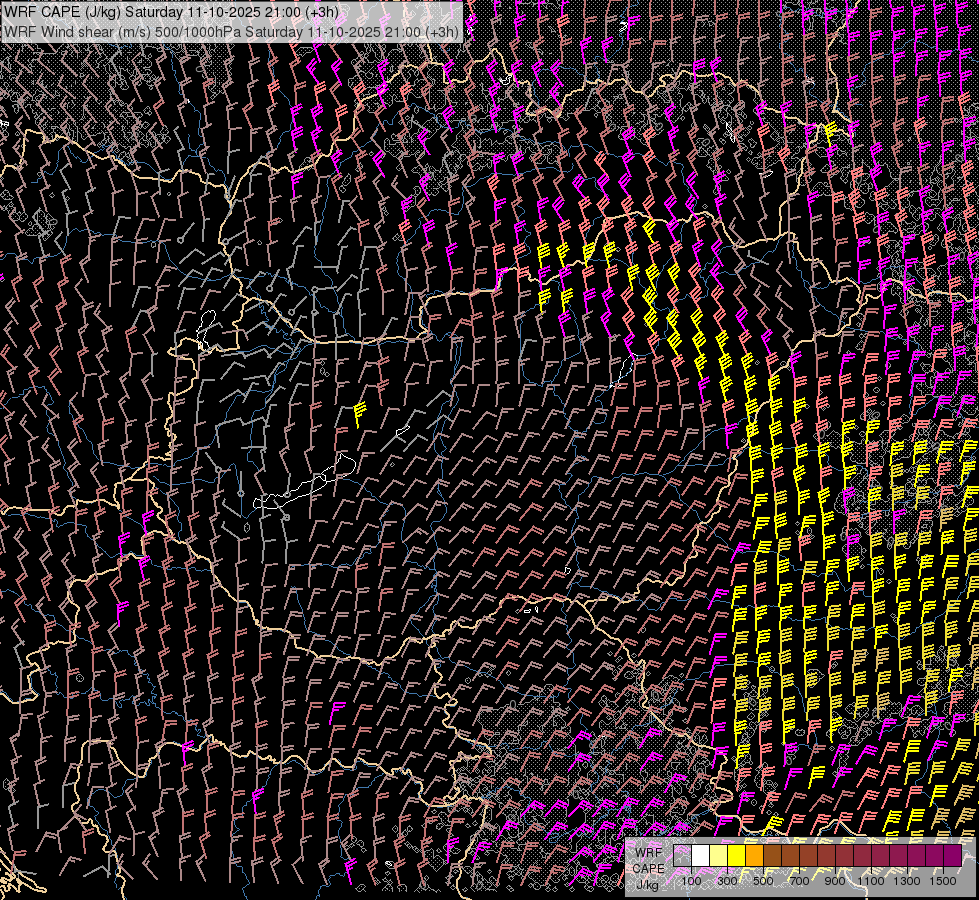Select the 1100 value in the legend

click(x=871, y=881)
